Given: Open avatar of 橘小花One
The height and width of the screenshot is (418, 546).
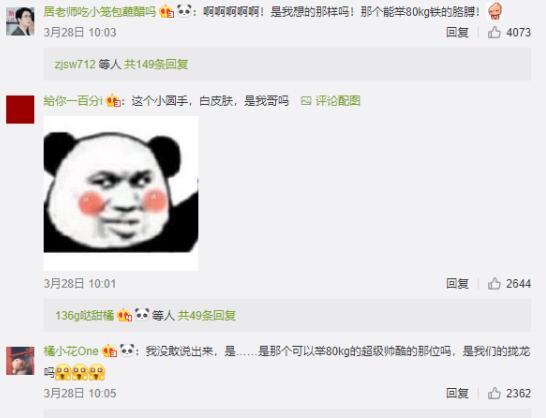Looking at the screenshot, I should 20,361.
